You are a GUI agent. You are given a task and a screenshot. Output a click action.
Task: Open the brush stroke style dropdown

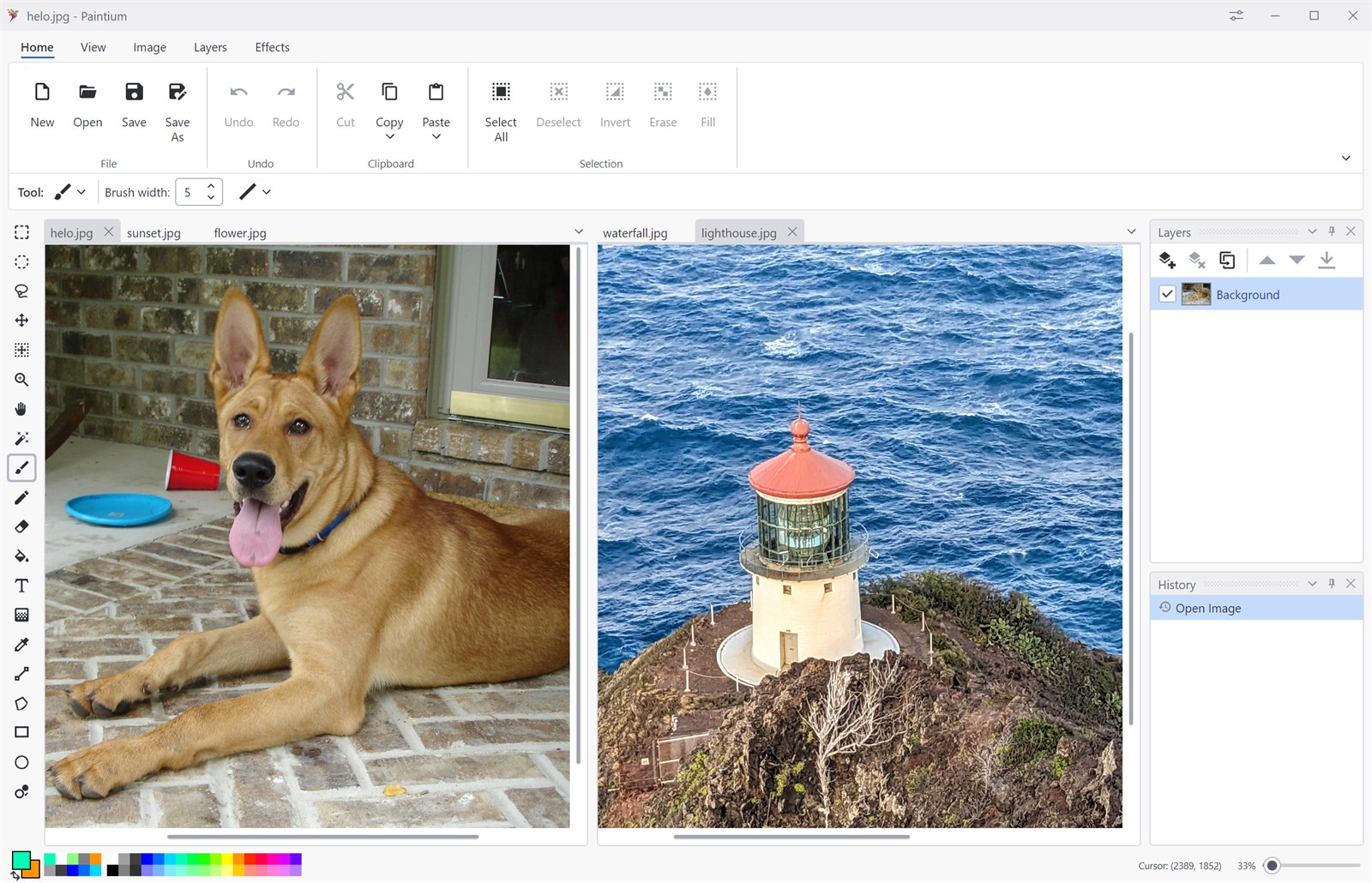[267, 192]
